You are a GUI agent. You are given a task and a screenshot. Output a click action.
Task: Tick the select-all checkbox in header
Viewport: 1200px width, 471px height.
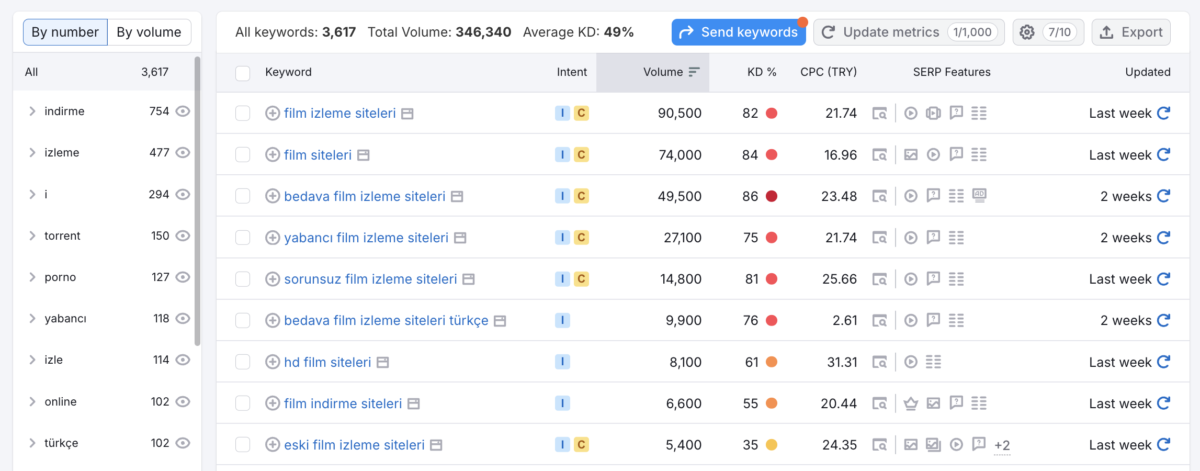[x=243, y=72]
